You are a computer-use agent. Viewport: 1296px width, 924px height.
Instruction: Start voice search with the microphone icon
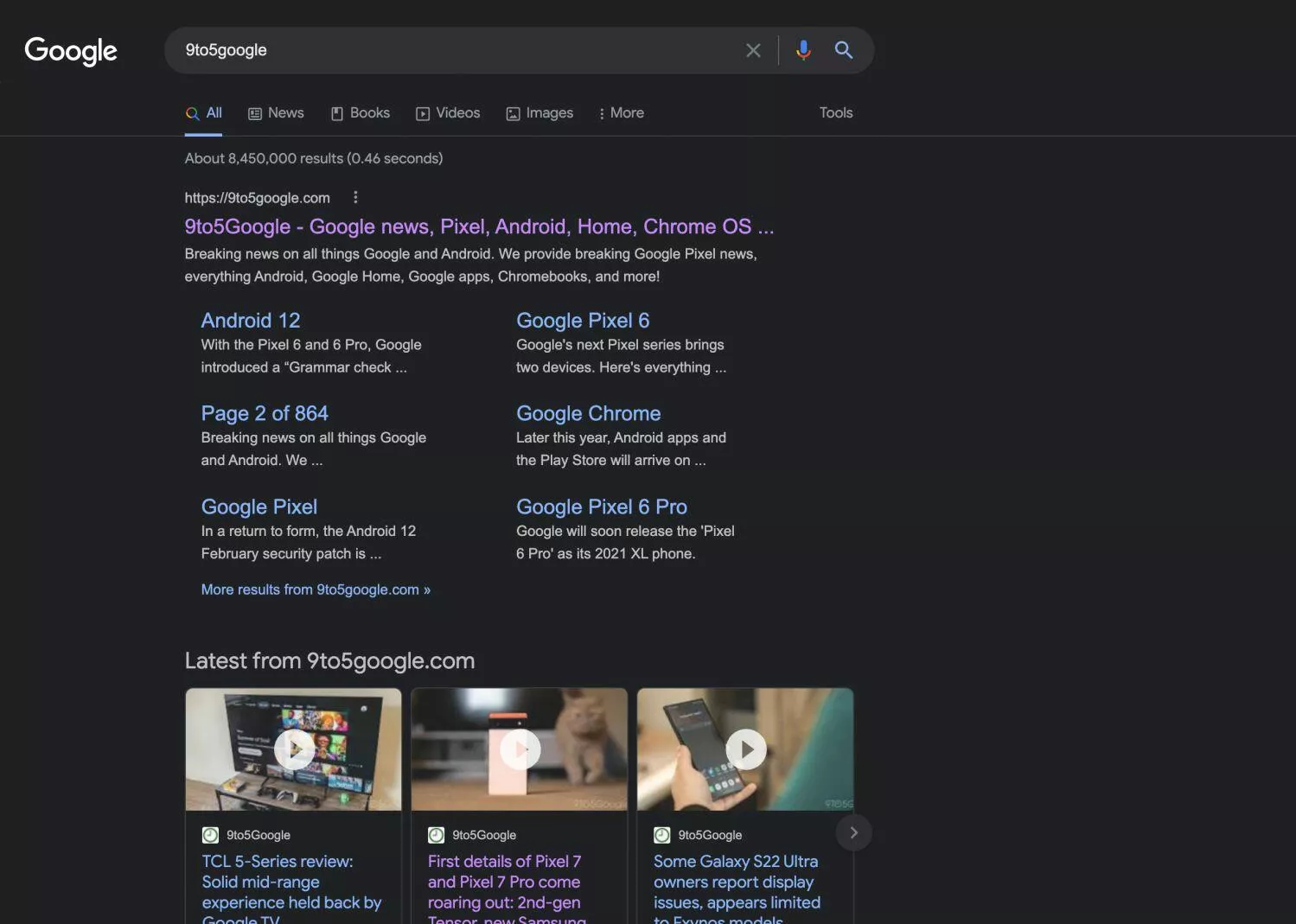(x=803, y=50)
